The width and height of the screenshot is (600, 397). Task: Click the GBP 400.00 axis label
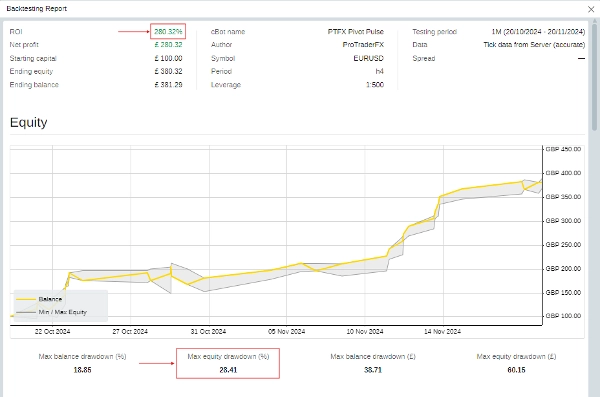[563, 173]
